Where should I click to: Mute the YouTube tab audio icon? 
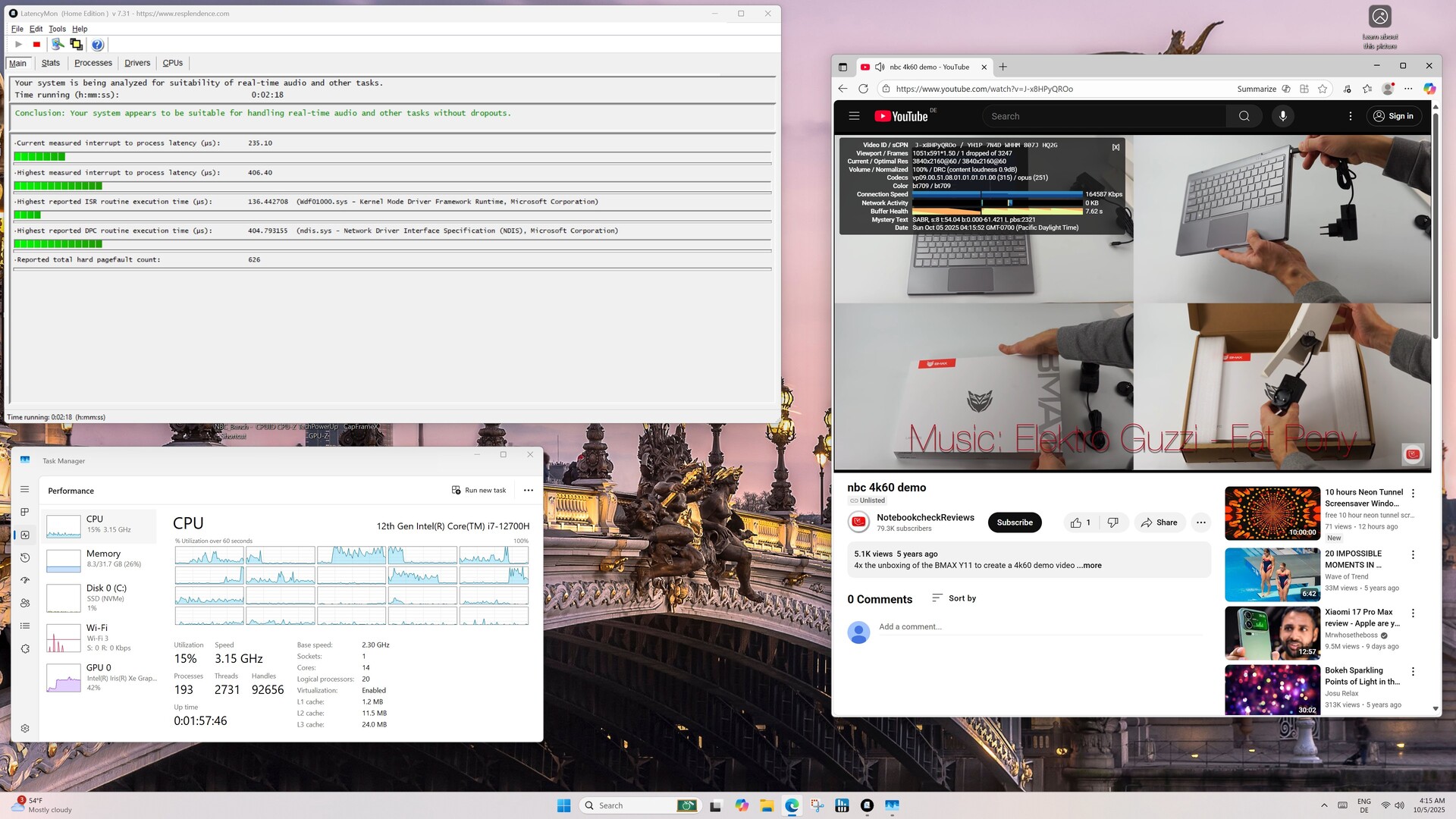880,67
